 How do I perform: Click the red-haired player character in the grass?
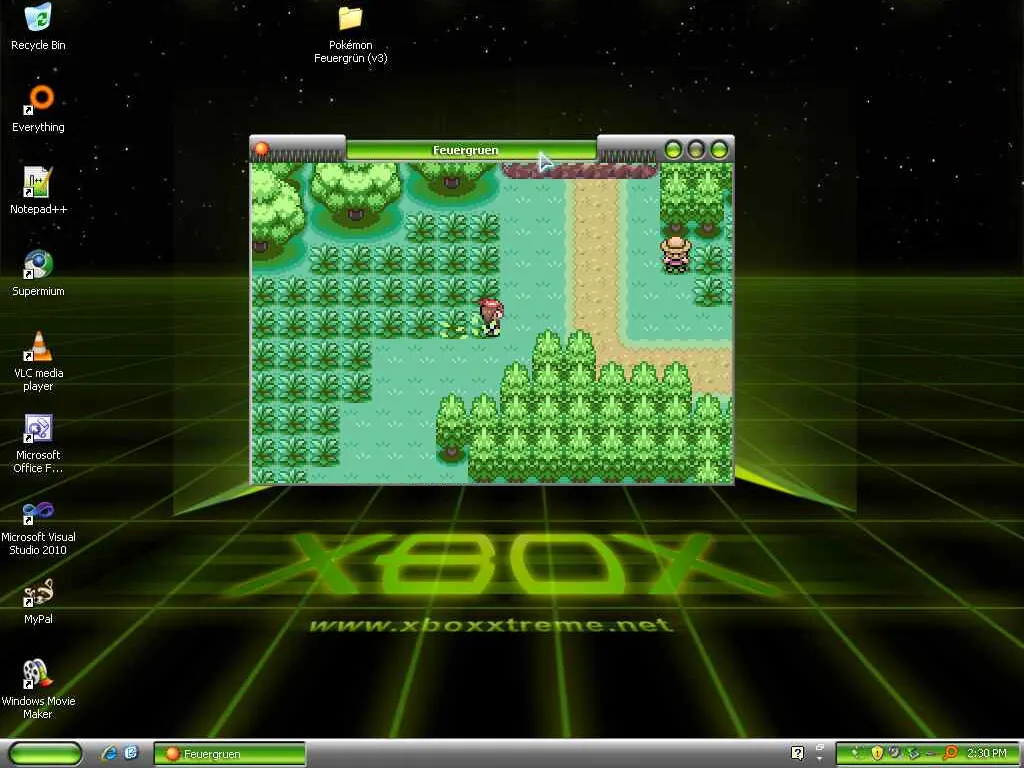tap(490, 317)
